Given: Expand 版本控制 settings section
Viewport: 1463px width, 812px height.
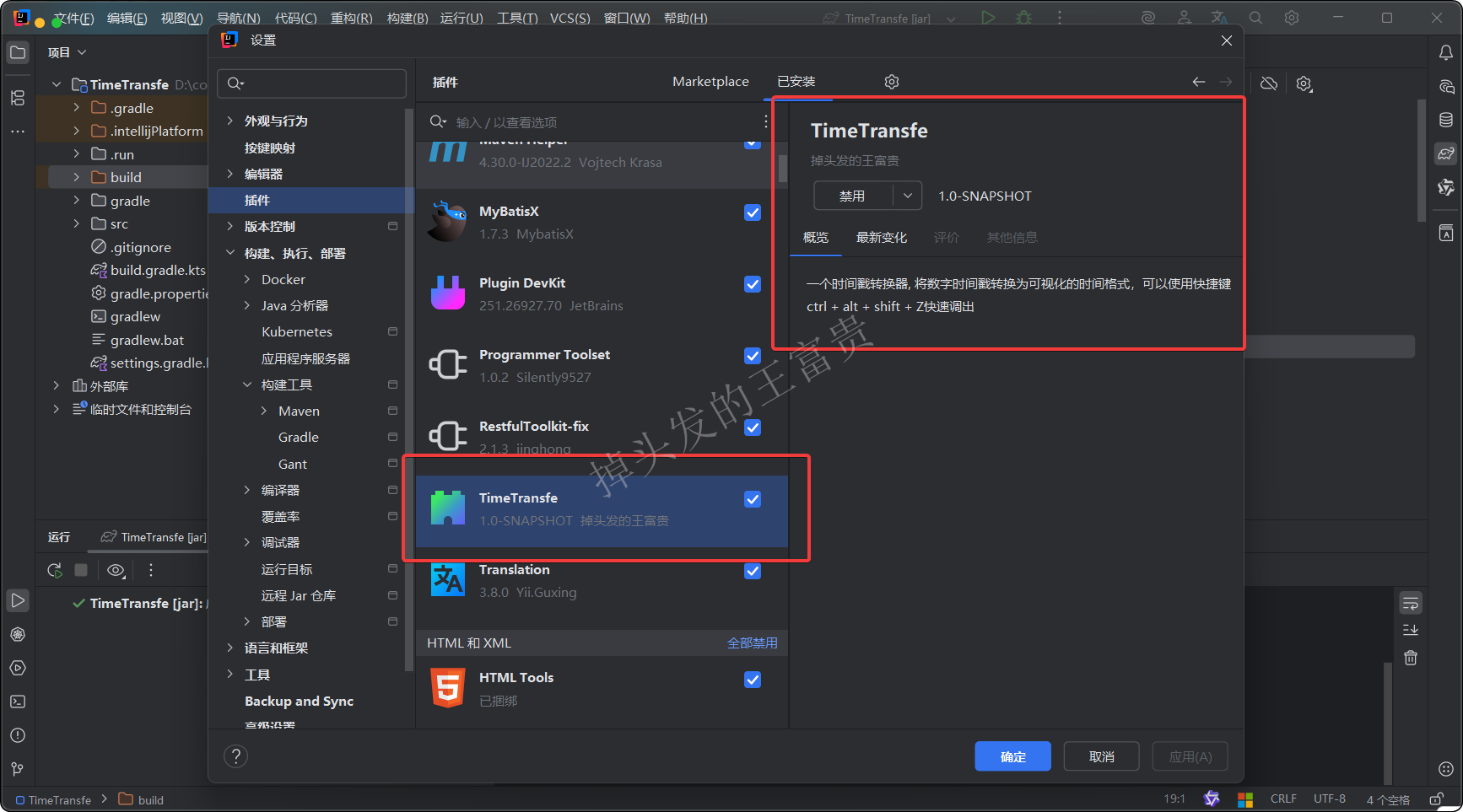Looking at the screenshot, I should click(230, 226).
